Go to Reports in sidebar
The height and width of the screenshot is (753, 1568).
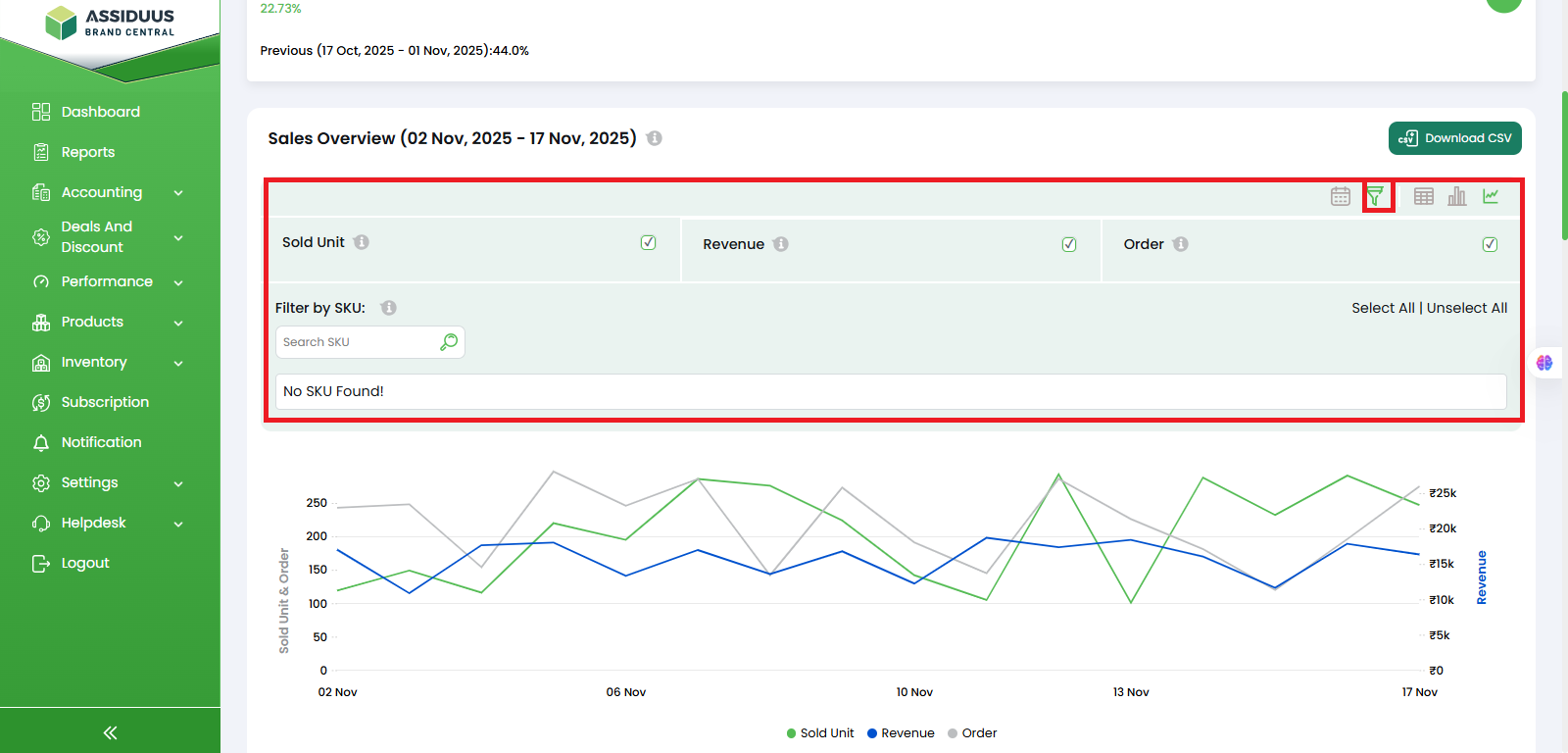coord(87,152)
